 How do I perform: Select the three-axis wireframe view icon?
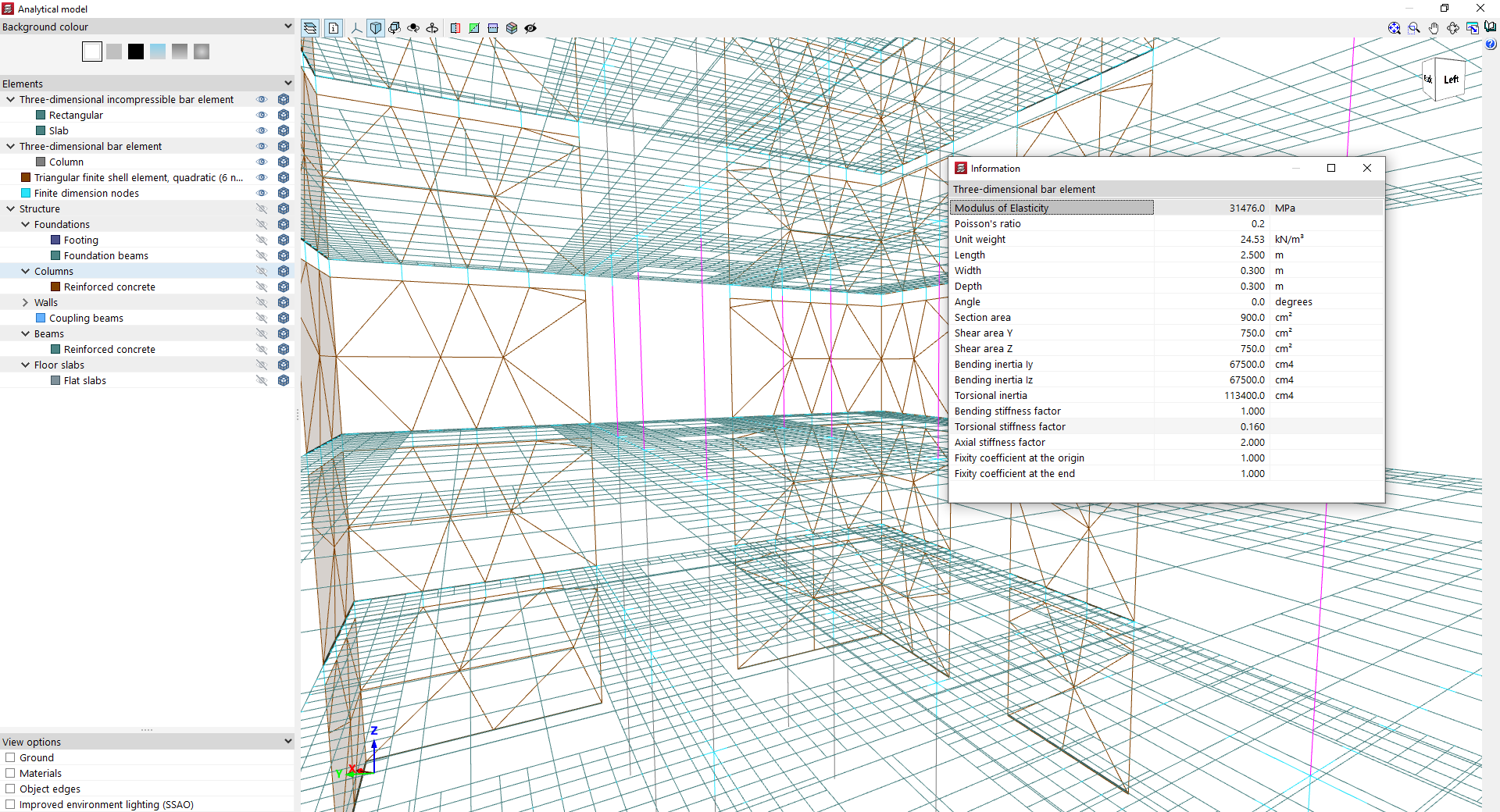[x=356, y=28]
